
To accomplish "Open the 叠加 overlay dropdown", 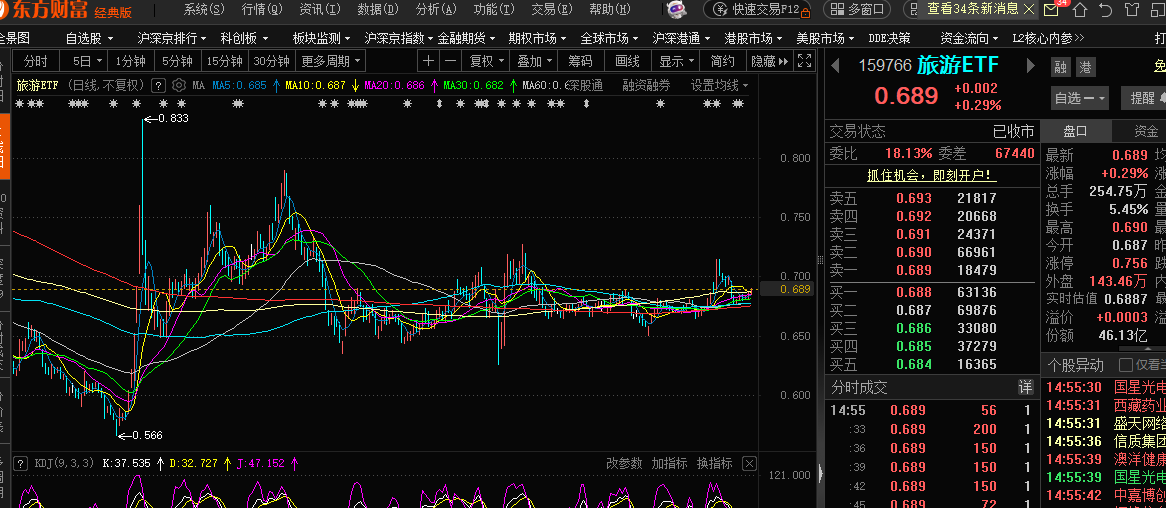I will (535, 61).
